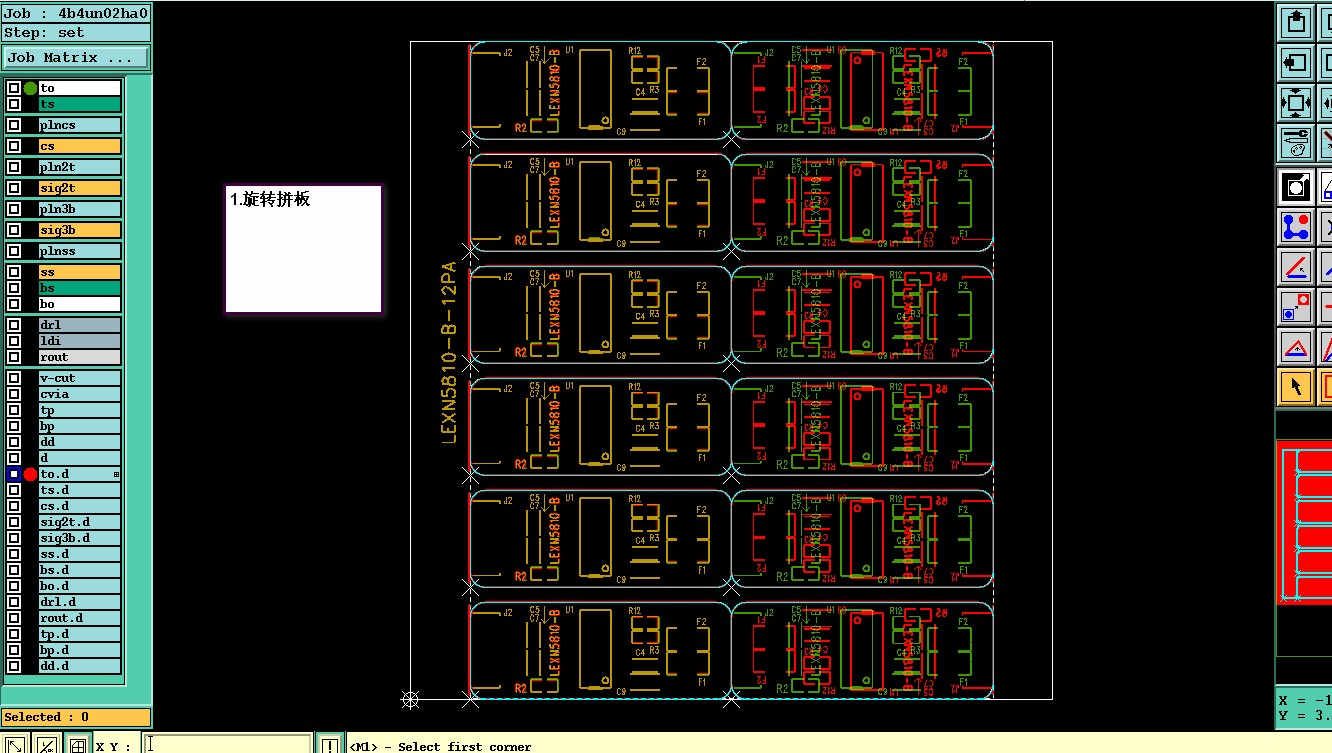Click the red triangle with arrow icon

1296,347
